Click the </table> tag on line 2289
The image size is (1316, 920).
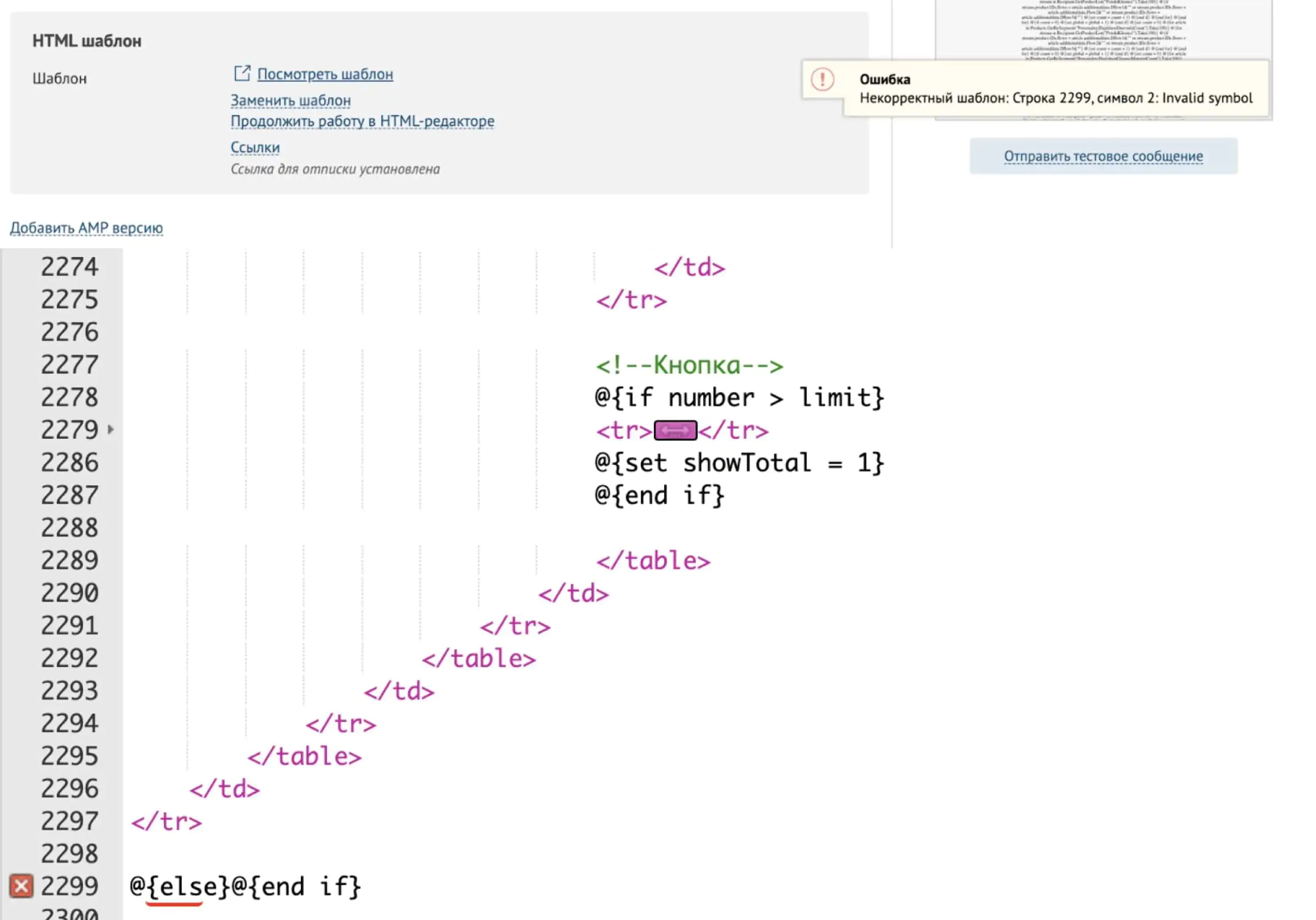pos(653,561)
